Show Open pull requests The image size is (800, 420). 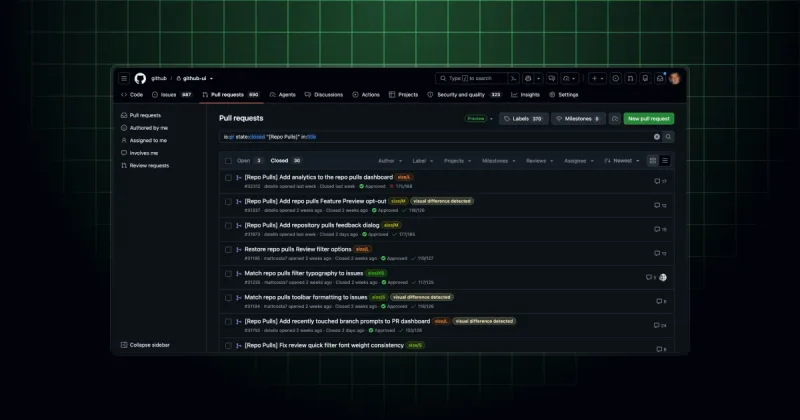pos(249,161)
